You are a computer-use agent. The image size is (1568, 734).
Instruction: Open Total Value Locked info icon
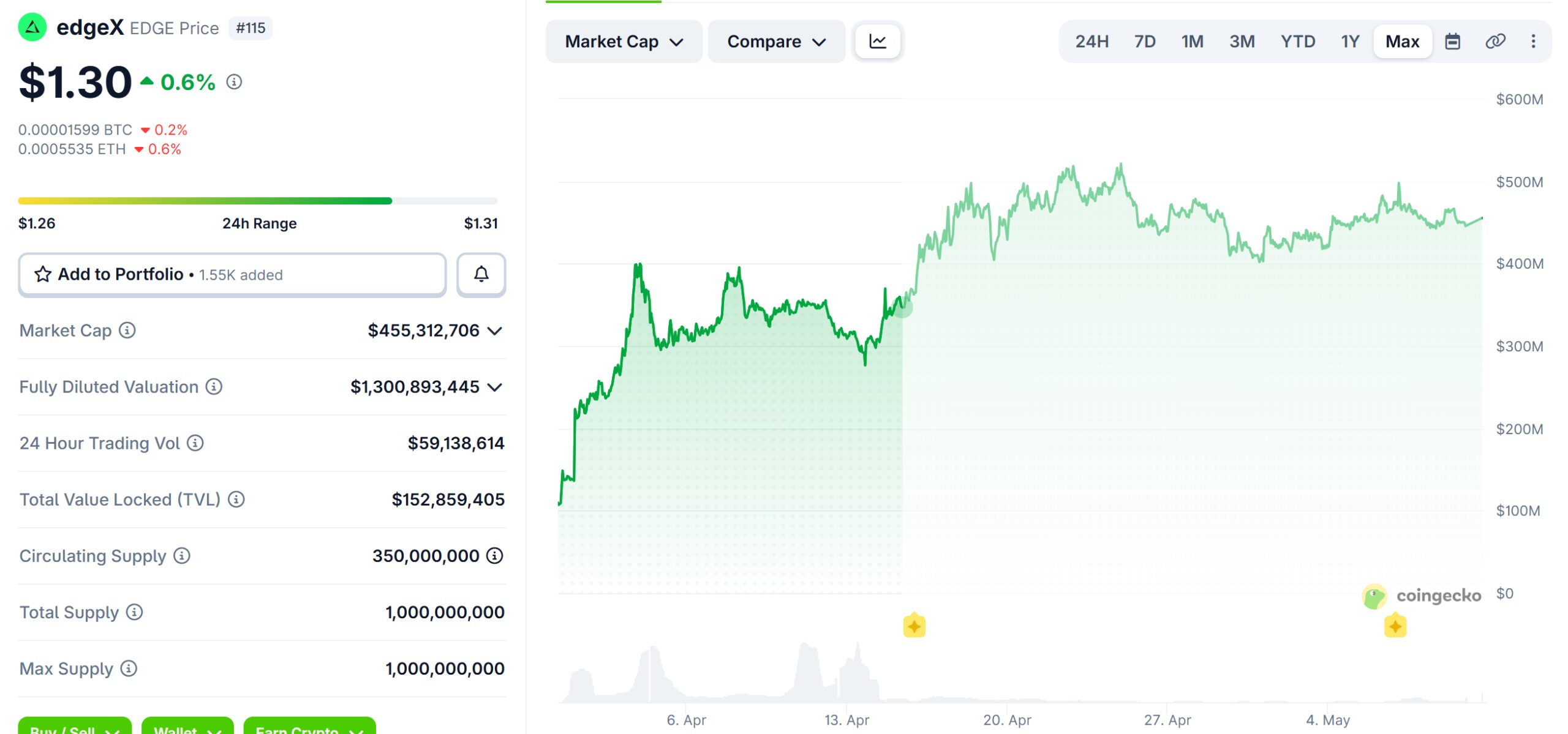[236, 500]
